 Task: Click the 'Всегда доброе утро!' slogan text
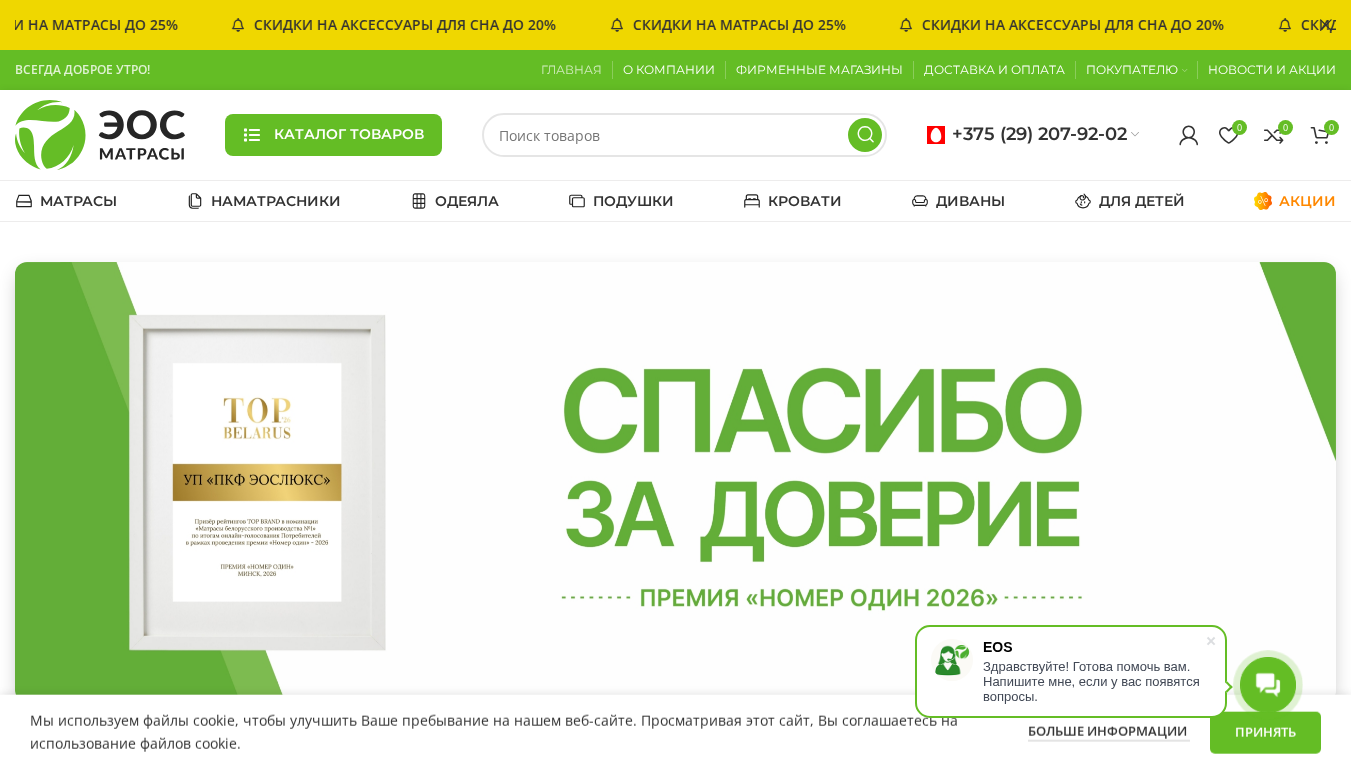(82, 70)
